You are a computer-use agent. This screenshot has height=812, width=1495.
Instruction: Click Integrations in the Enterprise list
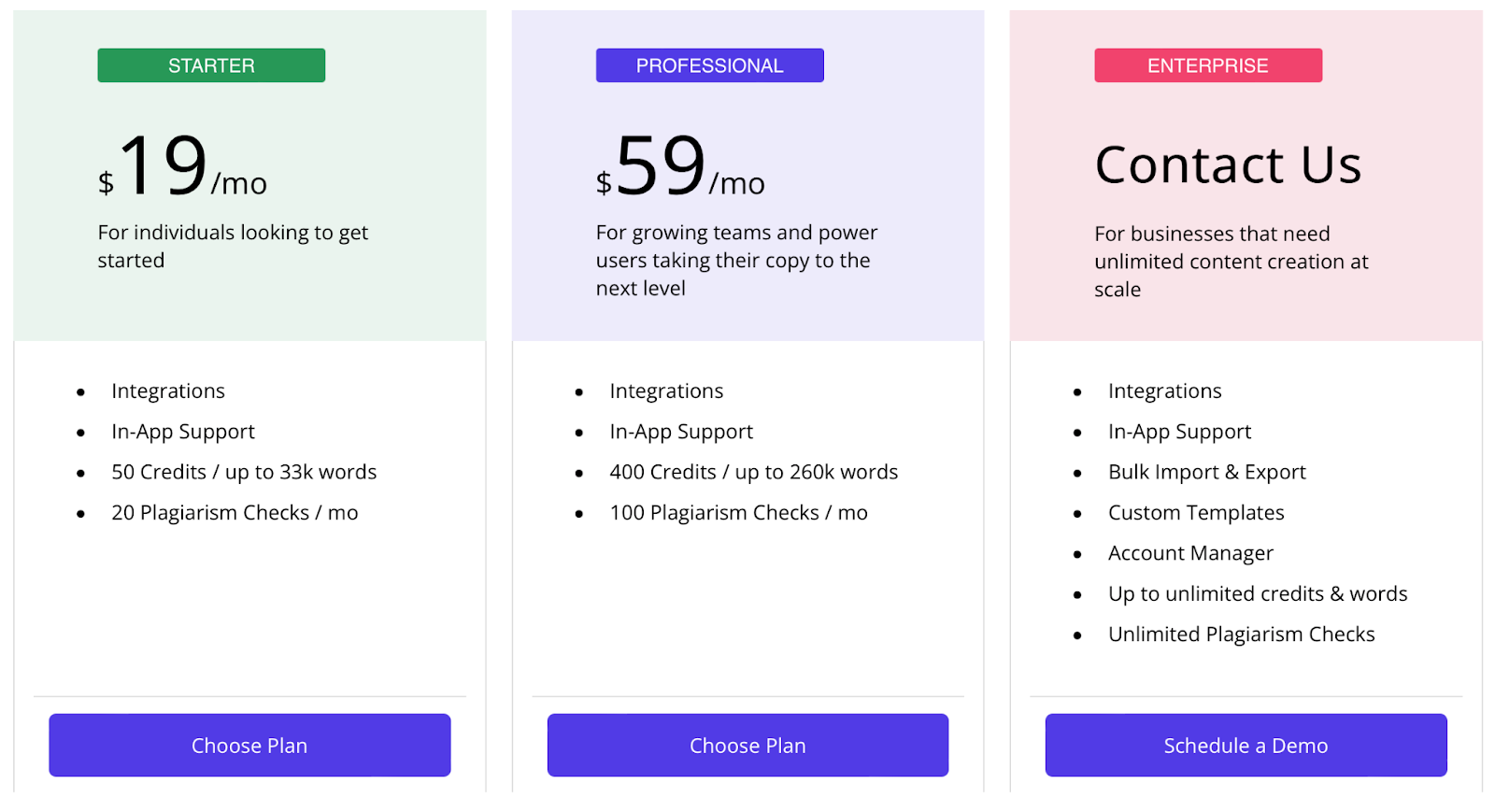pos(1164,391)
